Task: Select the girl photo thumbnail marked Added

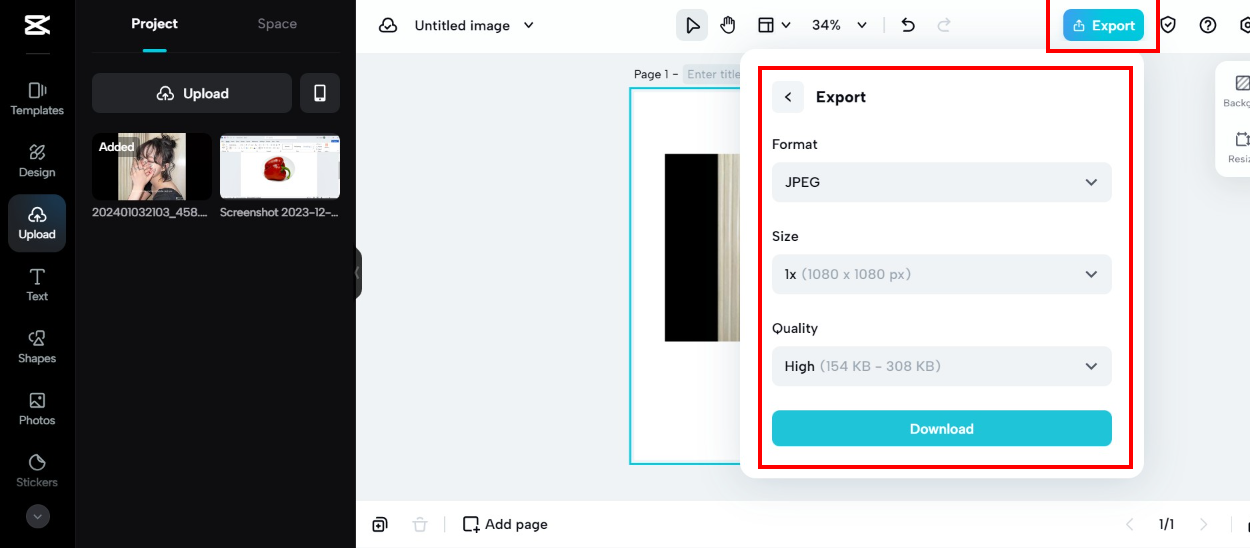Action: pos(152,166)
